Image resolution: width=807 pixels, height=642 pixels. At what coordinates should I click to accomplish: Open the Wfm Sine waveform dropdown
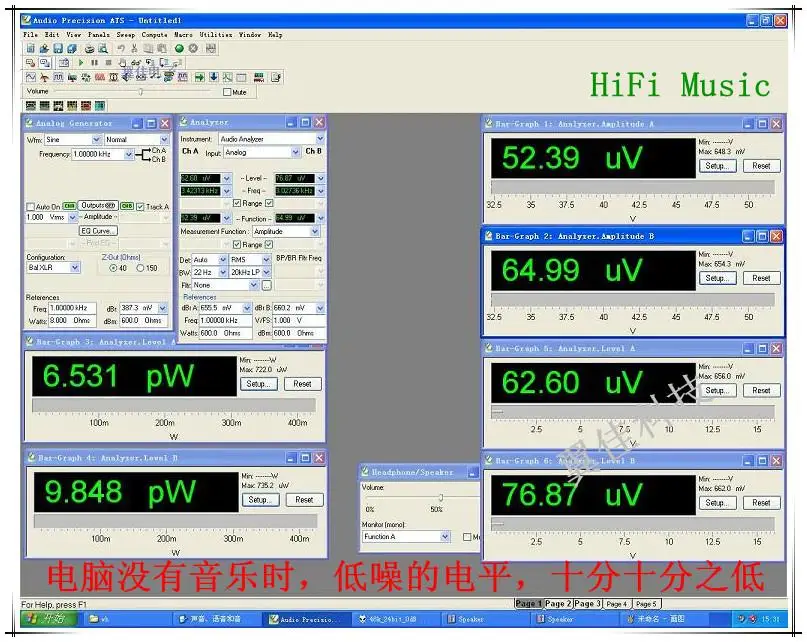[96, 140]
